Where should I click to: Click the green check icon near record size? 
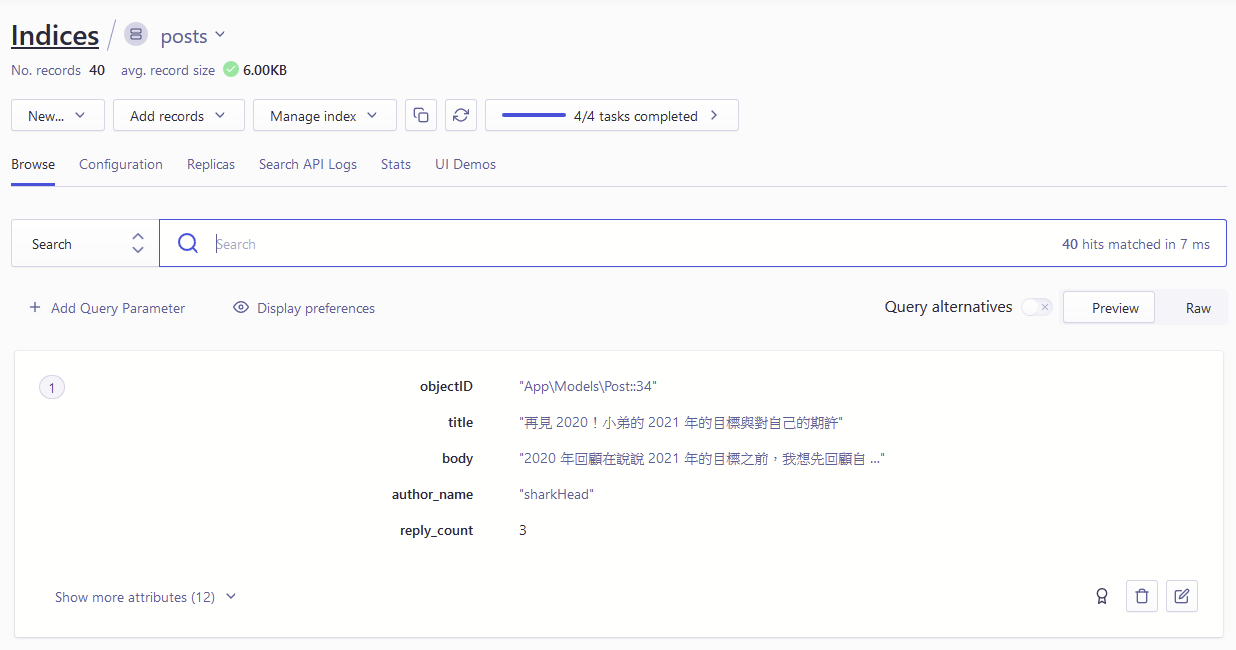231,70
